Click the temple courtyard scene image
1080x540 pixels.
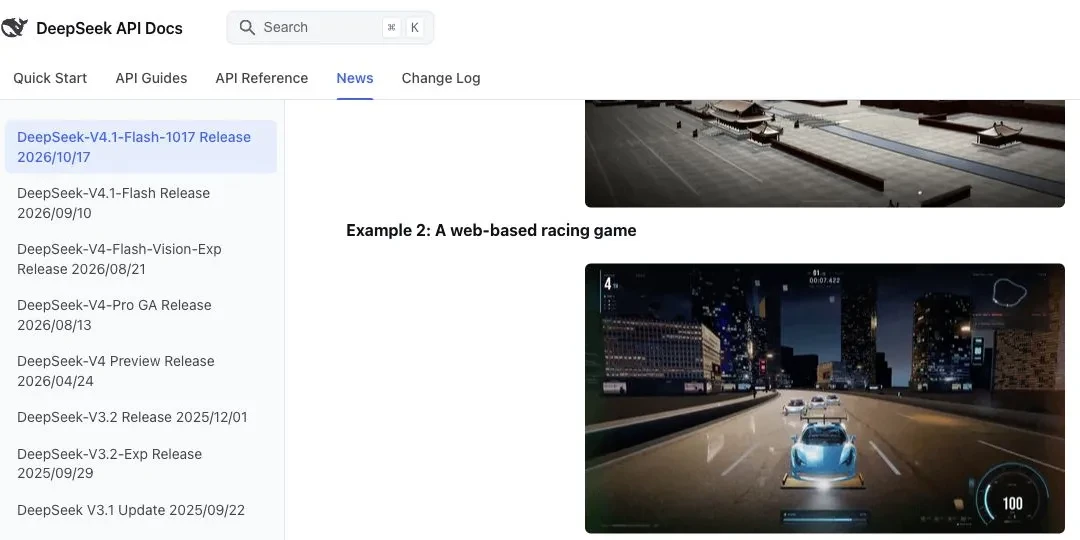(x=824, y=153)
